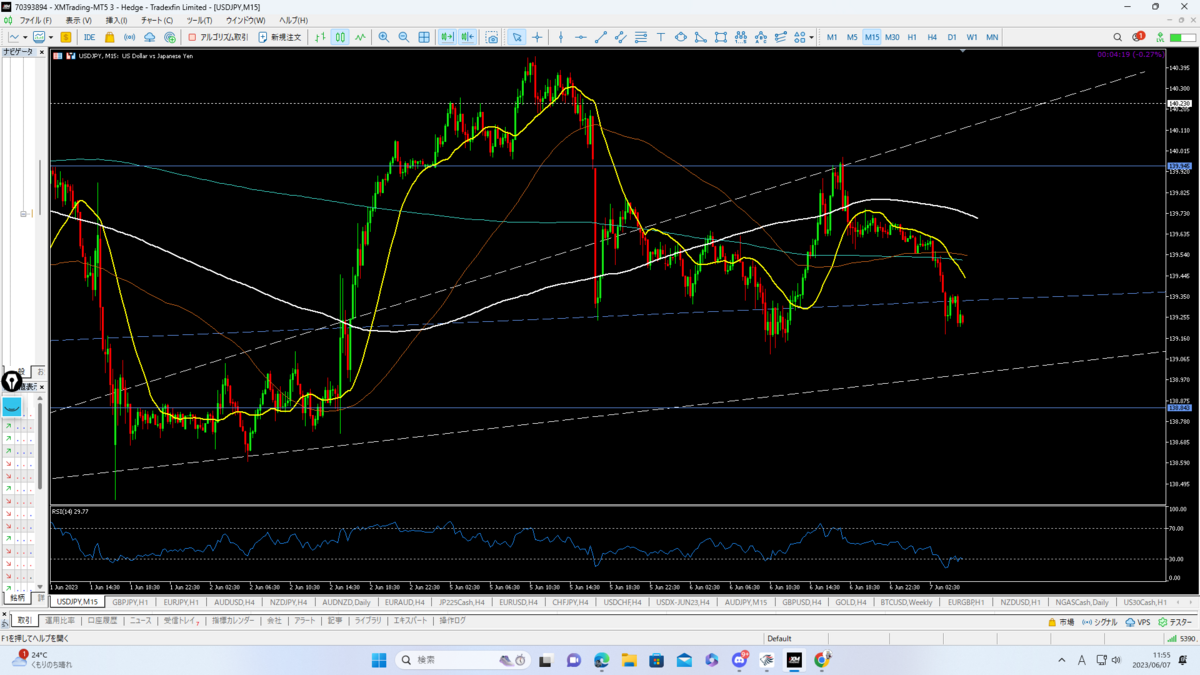The height and width of the screenshot is (675, 1200).
Task: Switch chart to bar chart style
Action: (x=320, y=37)
